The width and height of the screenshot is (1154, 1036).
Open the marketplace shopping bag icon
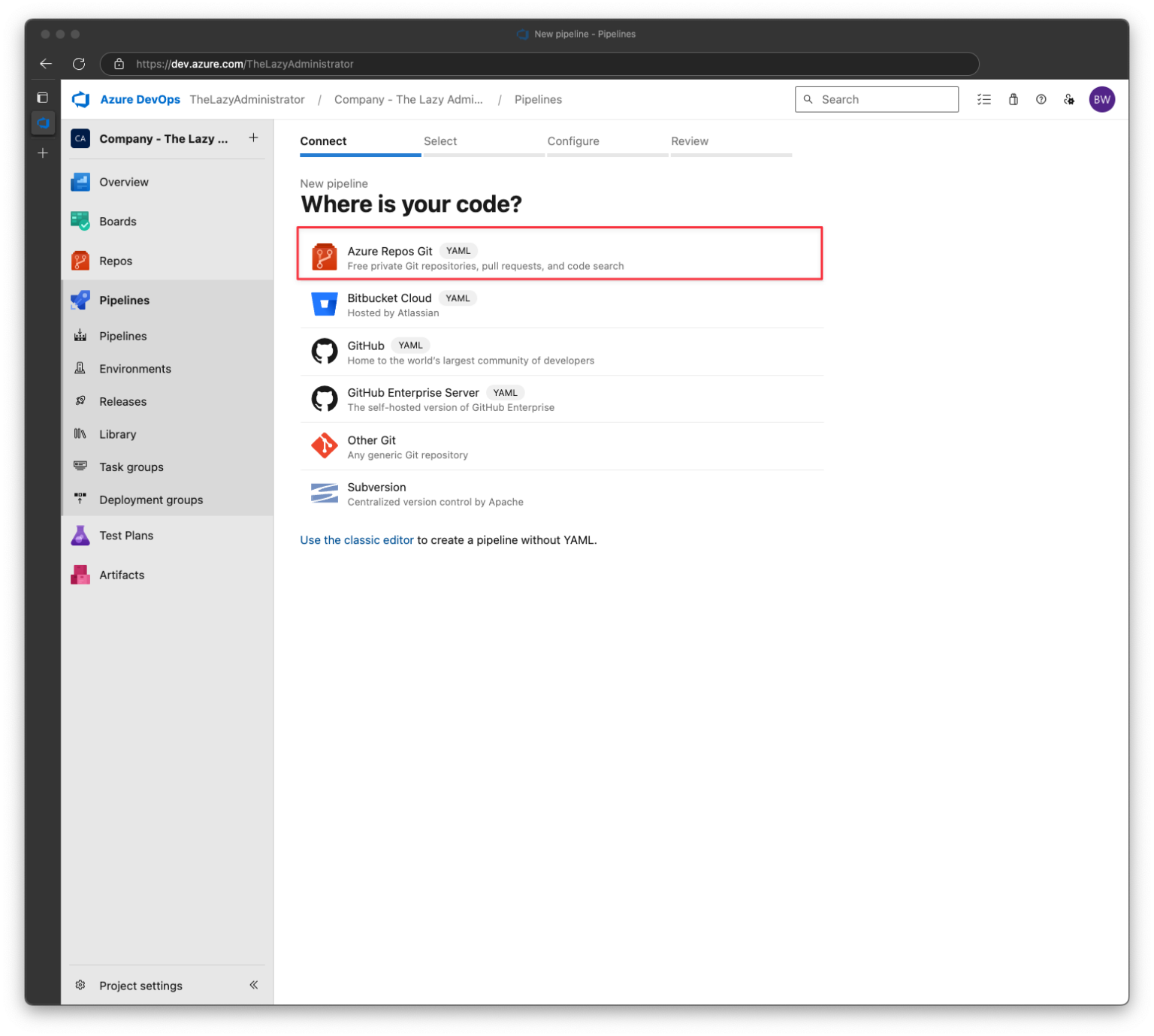pyautogui.click(x=1013, y=99)
